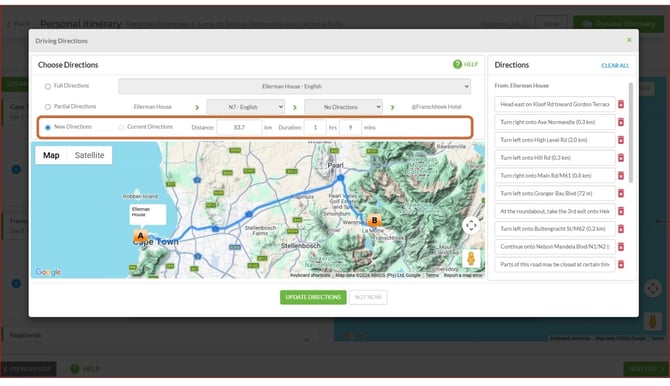Viewport: 670px width, 386px height.
Task: Click map marker A at Ellerman House
Action: tap(140, 236)
